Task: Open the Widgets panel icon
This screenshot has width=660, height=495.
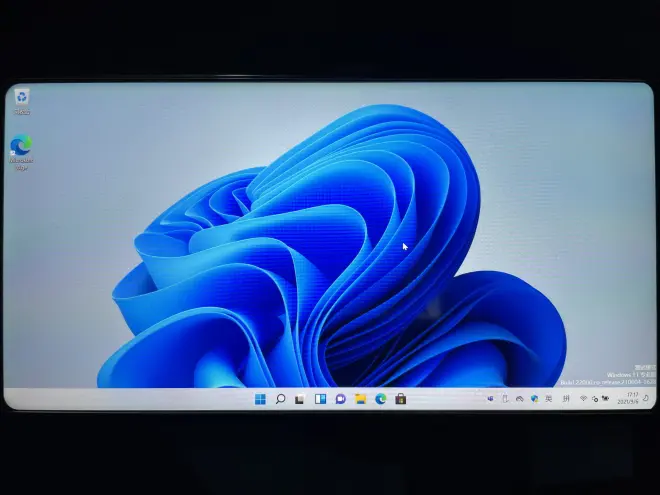Action: [320, 399]
